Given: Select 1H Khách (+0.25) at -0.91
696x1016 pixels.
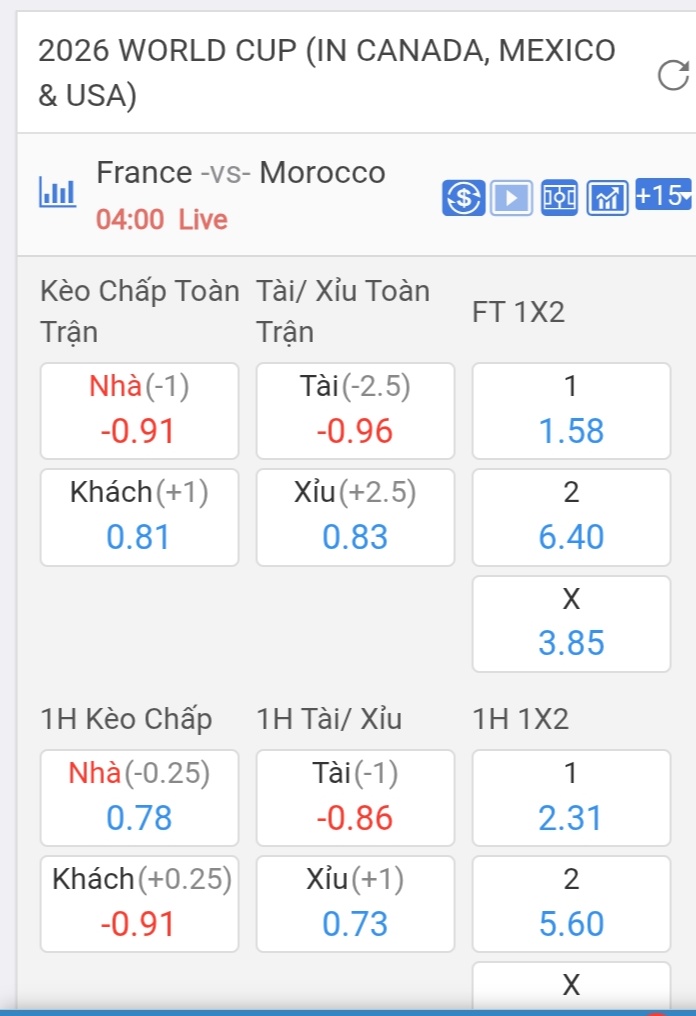Looking at the screenshot, I should [x=139, y=904].
